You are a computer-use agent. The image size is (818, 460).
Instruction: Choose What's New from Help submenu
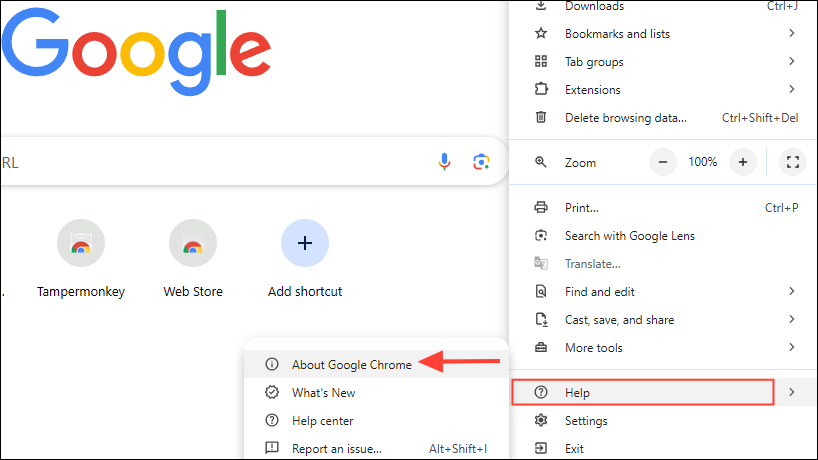pyautogui.click(x=323, y=393)
